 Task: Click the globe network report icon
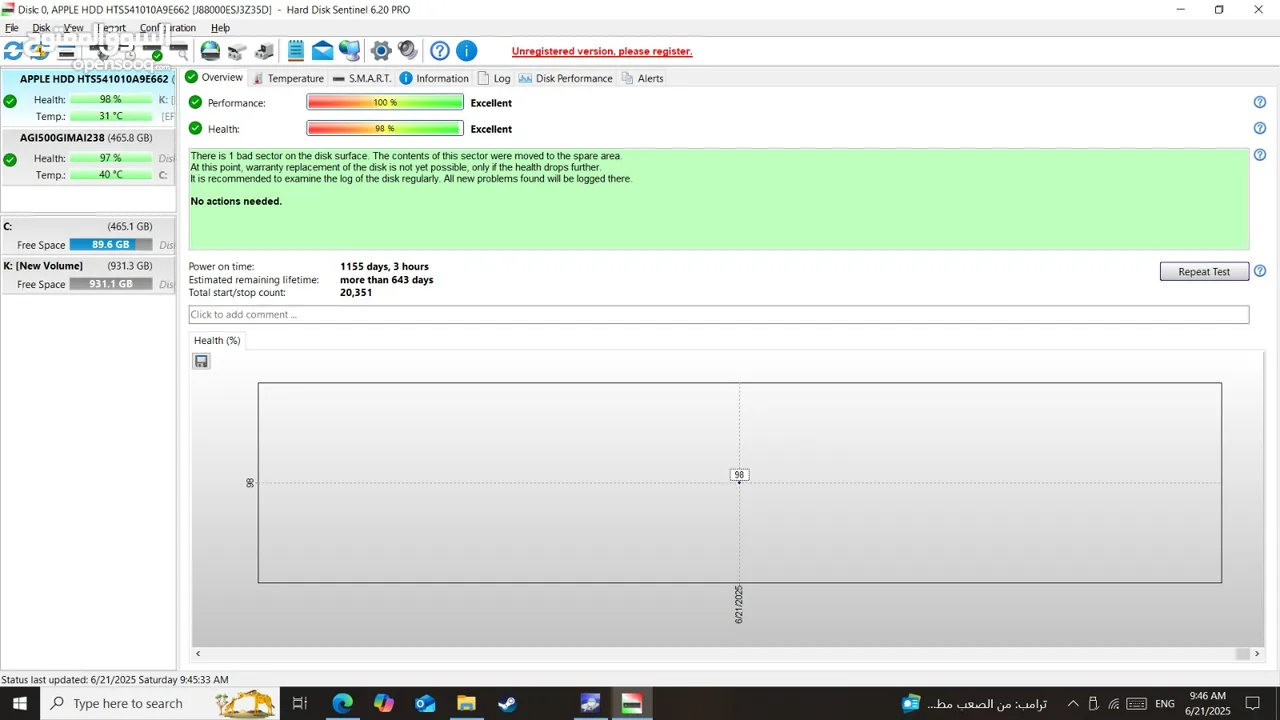(x=349, y=51)
